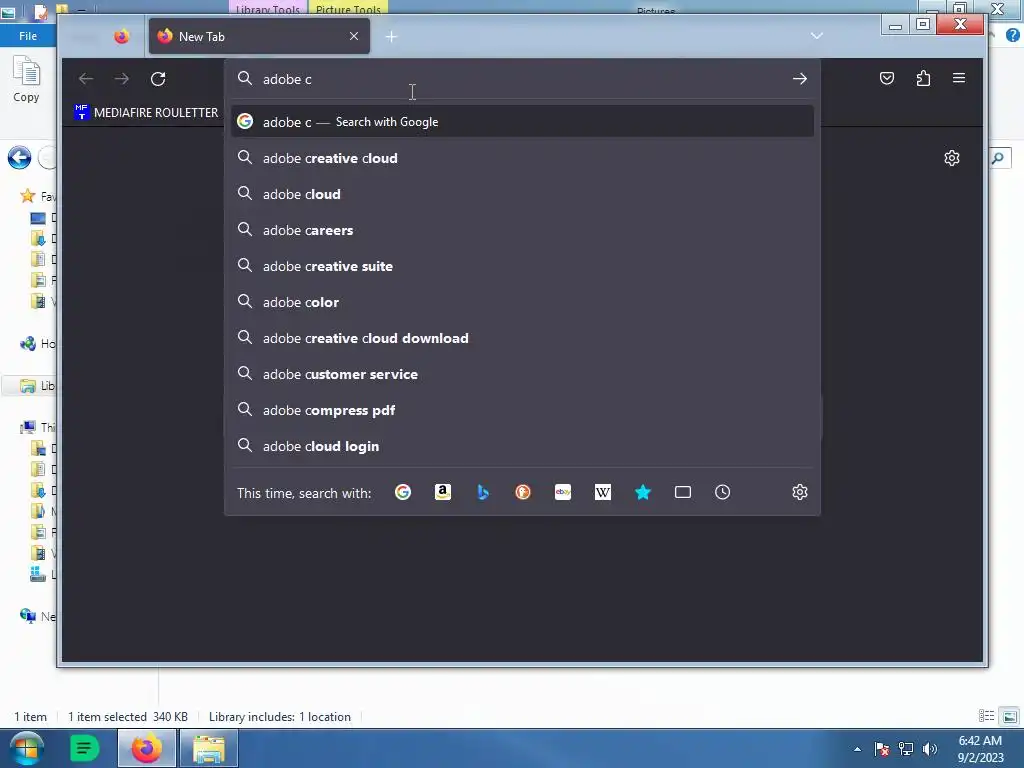The image size is (1024, 768).
Task: Expand the list all tabs chevron
Action: (816, 36)
